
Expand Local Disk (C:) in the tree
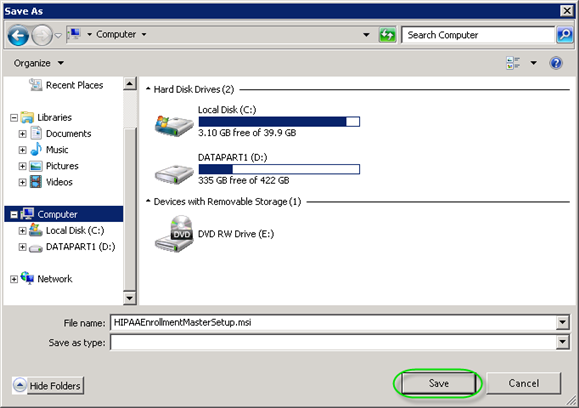pos(23,231)
